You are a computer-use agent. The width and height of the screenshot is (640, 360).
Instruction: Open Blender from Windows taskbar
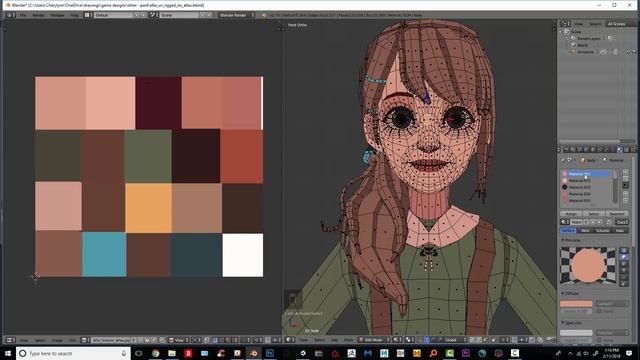point(253,353)
